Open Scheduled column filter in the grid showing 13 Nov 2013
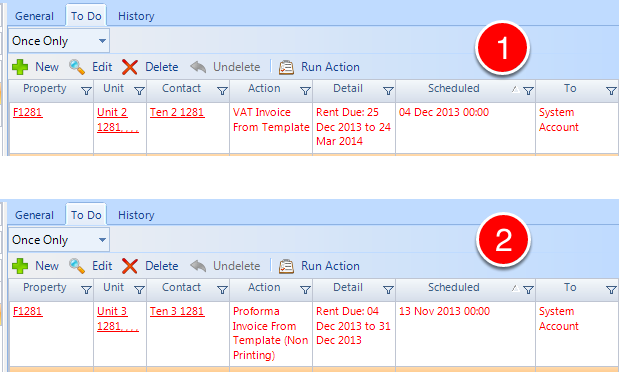The height and width of the screenshot is (378, 619). point(528,290)
